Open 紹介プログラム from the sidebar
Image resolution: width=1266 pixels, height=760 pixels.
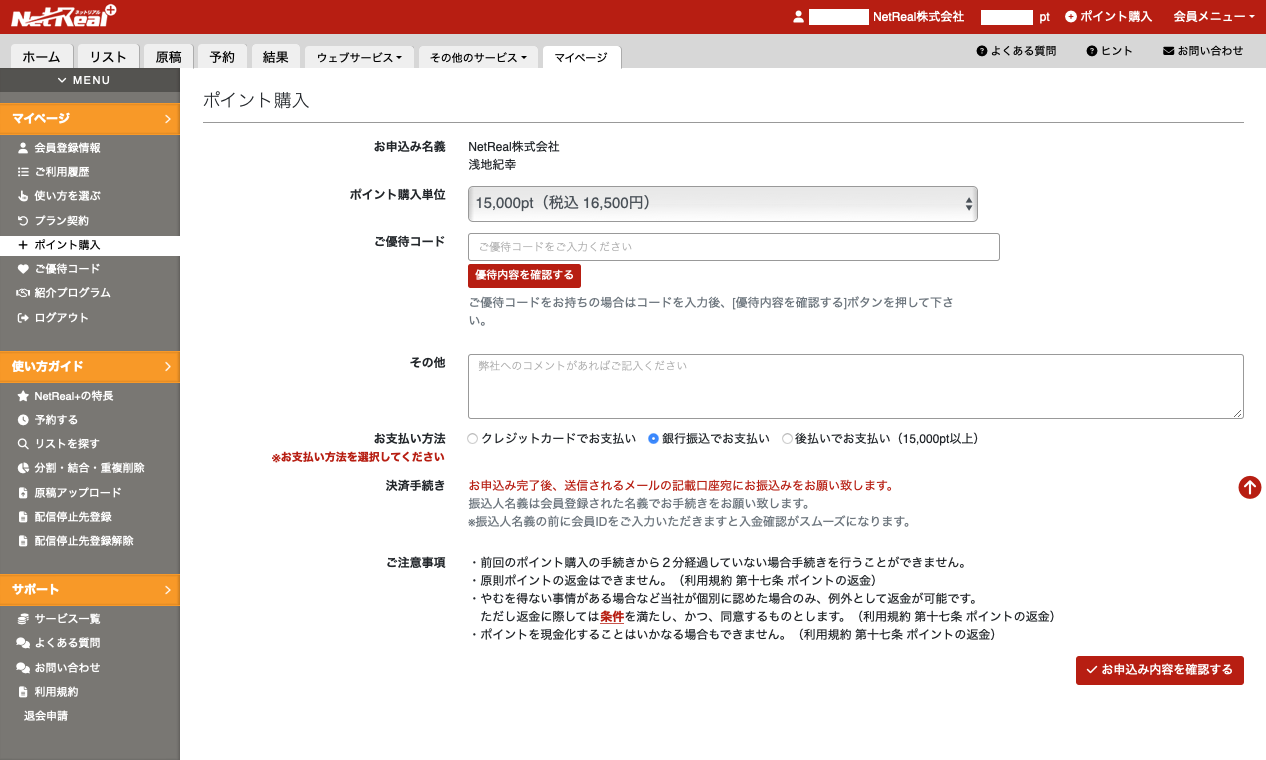tap(72, 293)
